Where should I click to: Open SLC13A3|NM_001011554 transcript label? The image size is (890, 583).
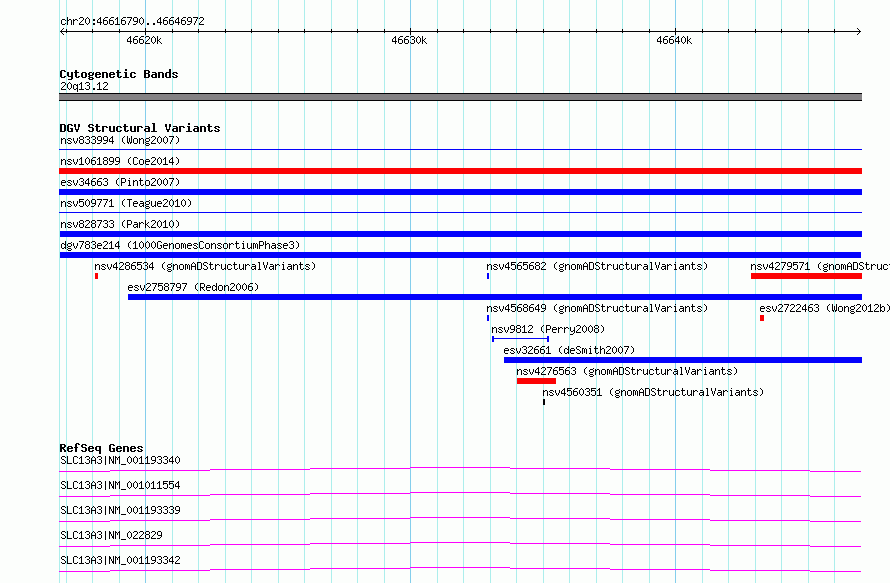[120, 485]
